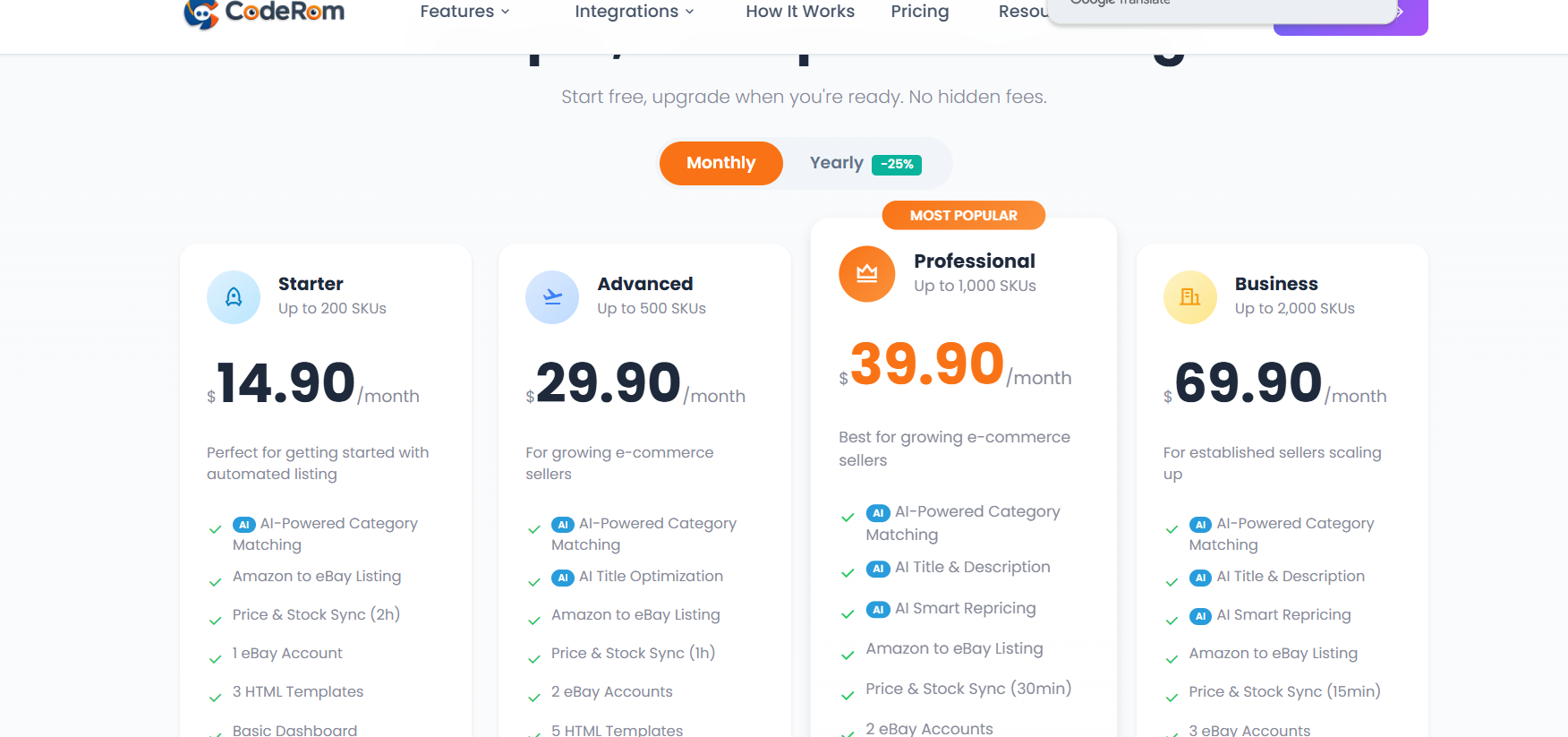Viewport: 1568px width, 737px height.
Task: Click '5 HTML Templates' feature text
Action: (x=617, y=730)
